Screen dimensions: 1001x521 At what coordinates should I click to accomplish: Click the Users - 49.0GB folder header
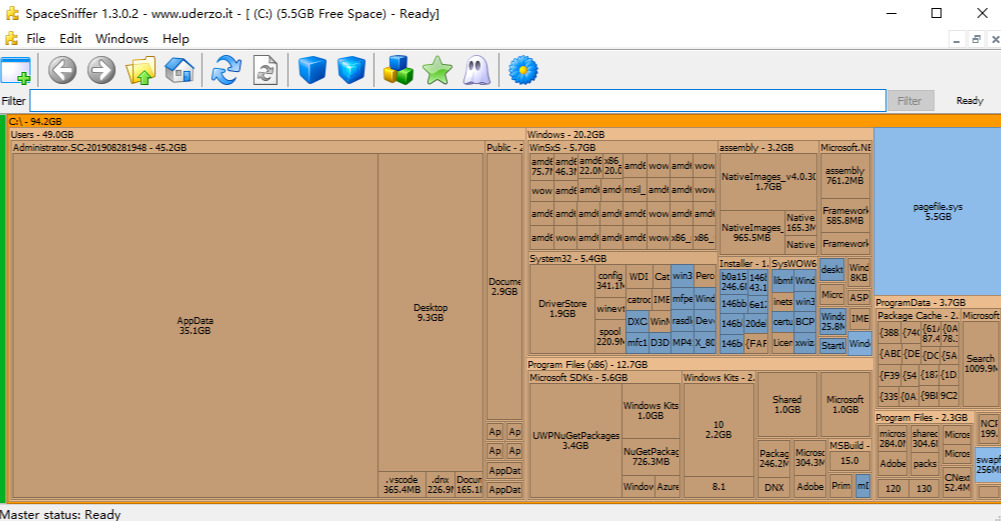pos(267,135)
